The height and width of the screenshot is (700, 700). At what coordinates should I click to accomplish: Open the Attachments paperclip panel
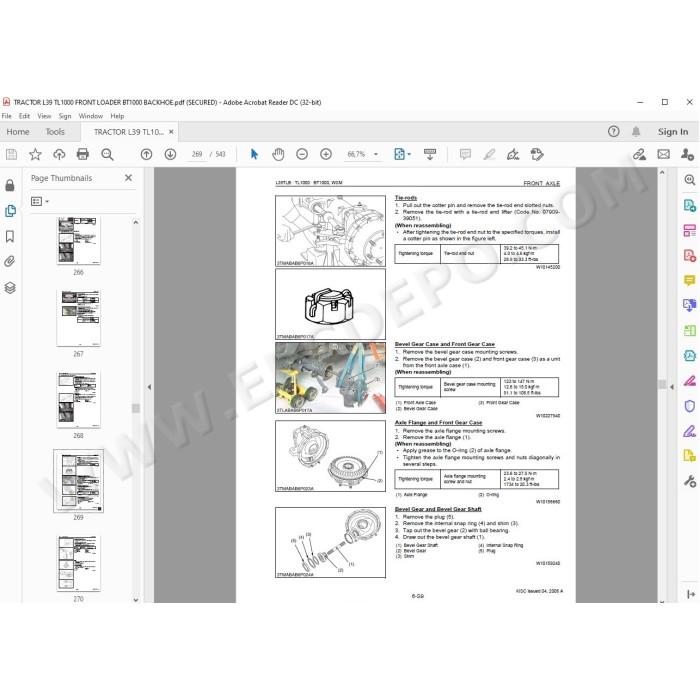coord(10,262)
